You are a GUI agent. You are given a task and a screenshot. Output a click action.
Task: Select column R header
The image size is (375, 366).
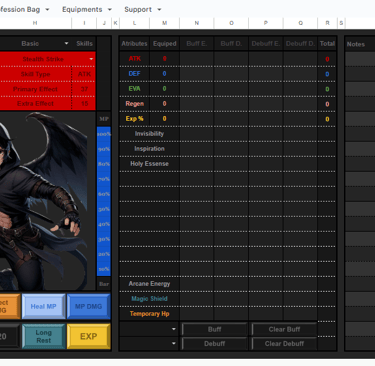pyautogui.click(x=327, y=23)
